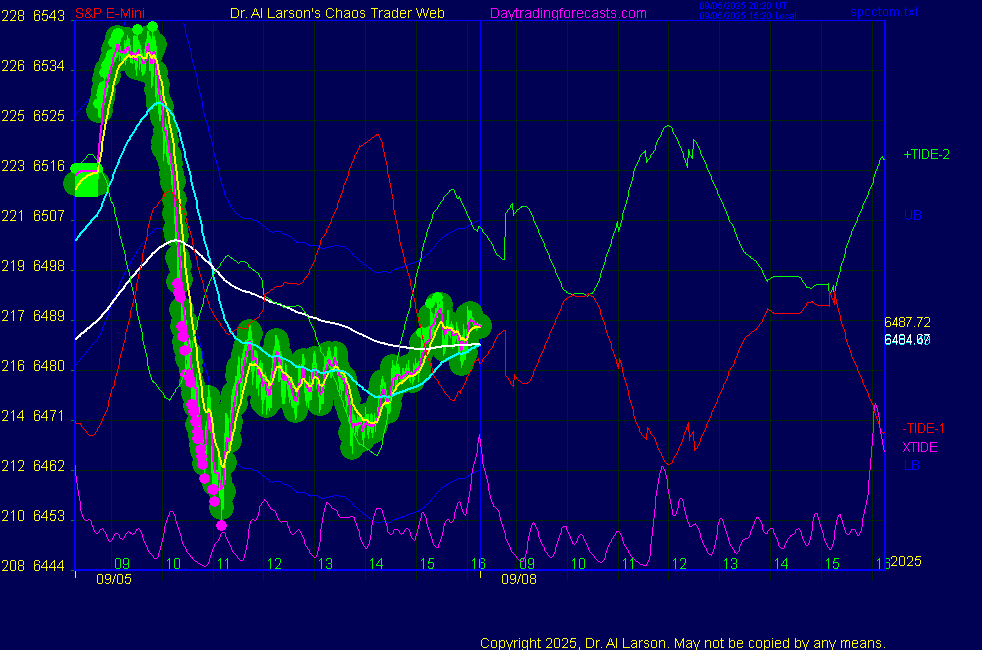Click the -TIDE-1 legend label

click(x=923, y=428)
